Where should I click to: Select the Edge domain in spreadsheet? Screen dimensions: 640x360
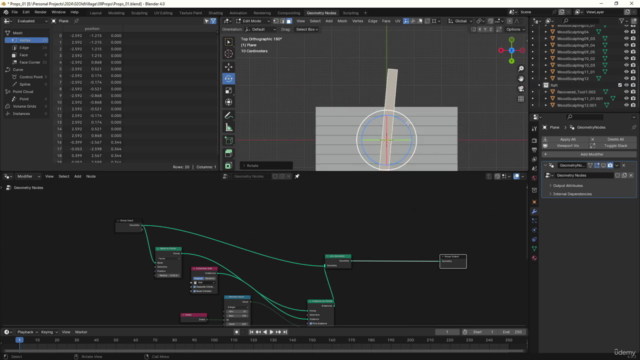point(27,48)
